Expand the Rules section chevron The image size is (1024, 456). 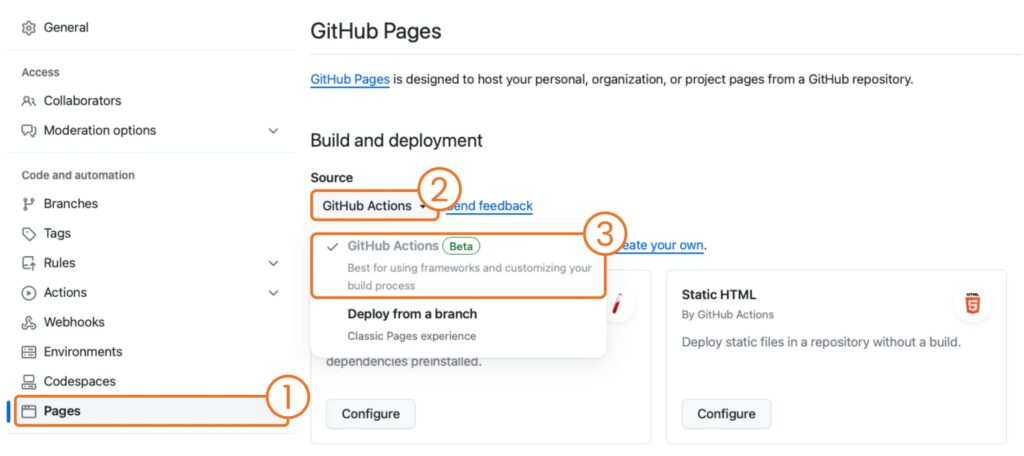pos(274,263)
